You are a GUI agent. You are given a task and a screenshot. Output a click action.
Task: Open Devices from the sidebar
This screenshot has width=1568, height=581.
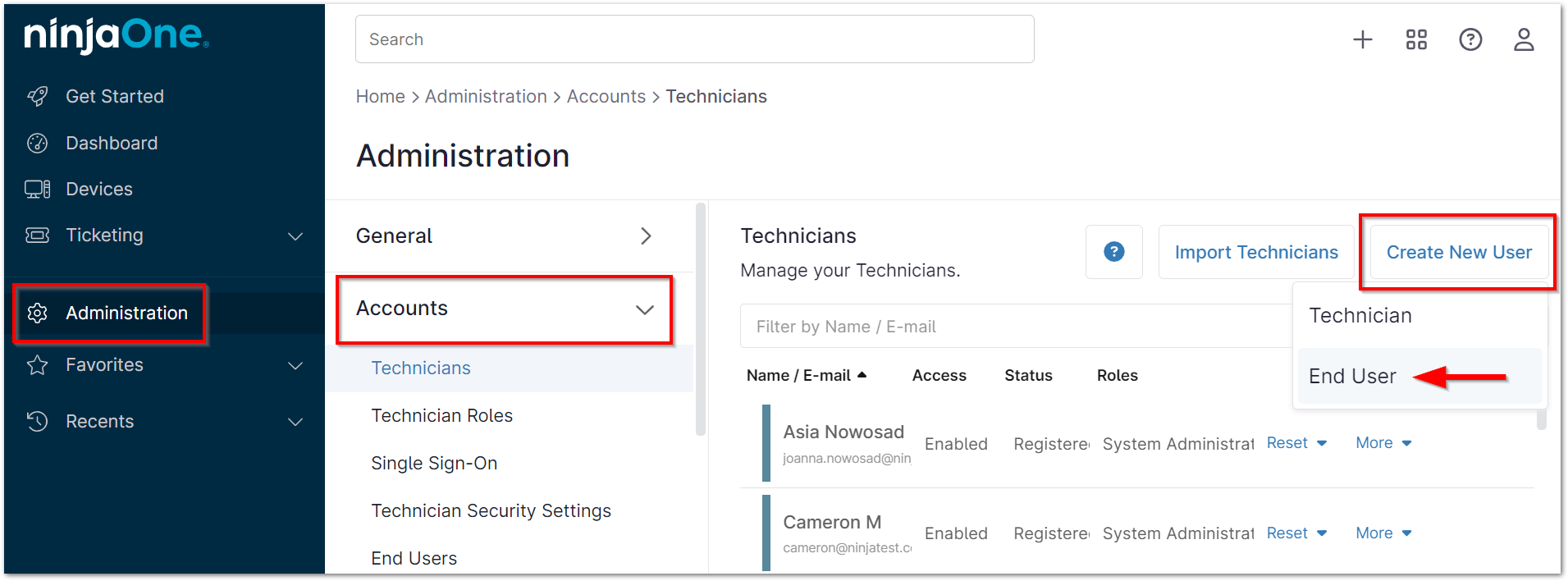pyautogui.click(x=98, y=189)
